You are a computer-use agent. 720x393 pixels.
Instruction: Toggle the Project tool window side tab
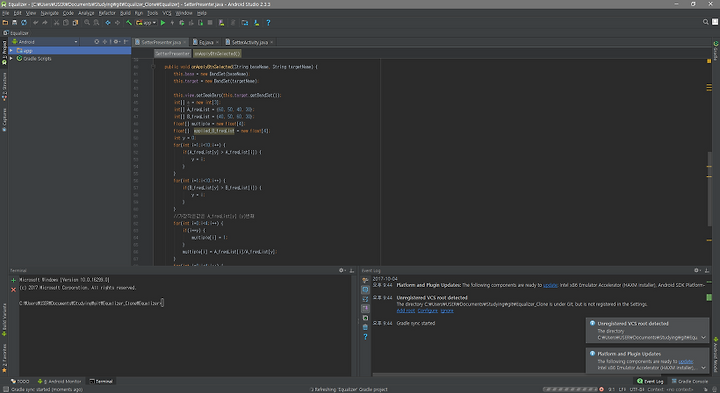(x=4, y=52)
